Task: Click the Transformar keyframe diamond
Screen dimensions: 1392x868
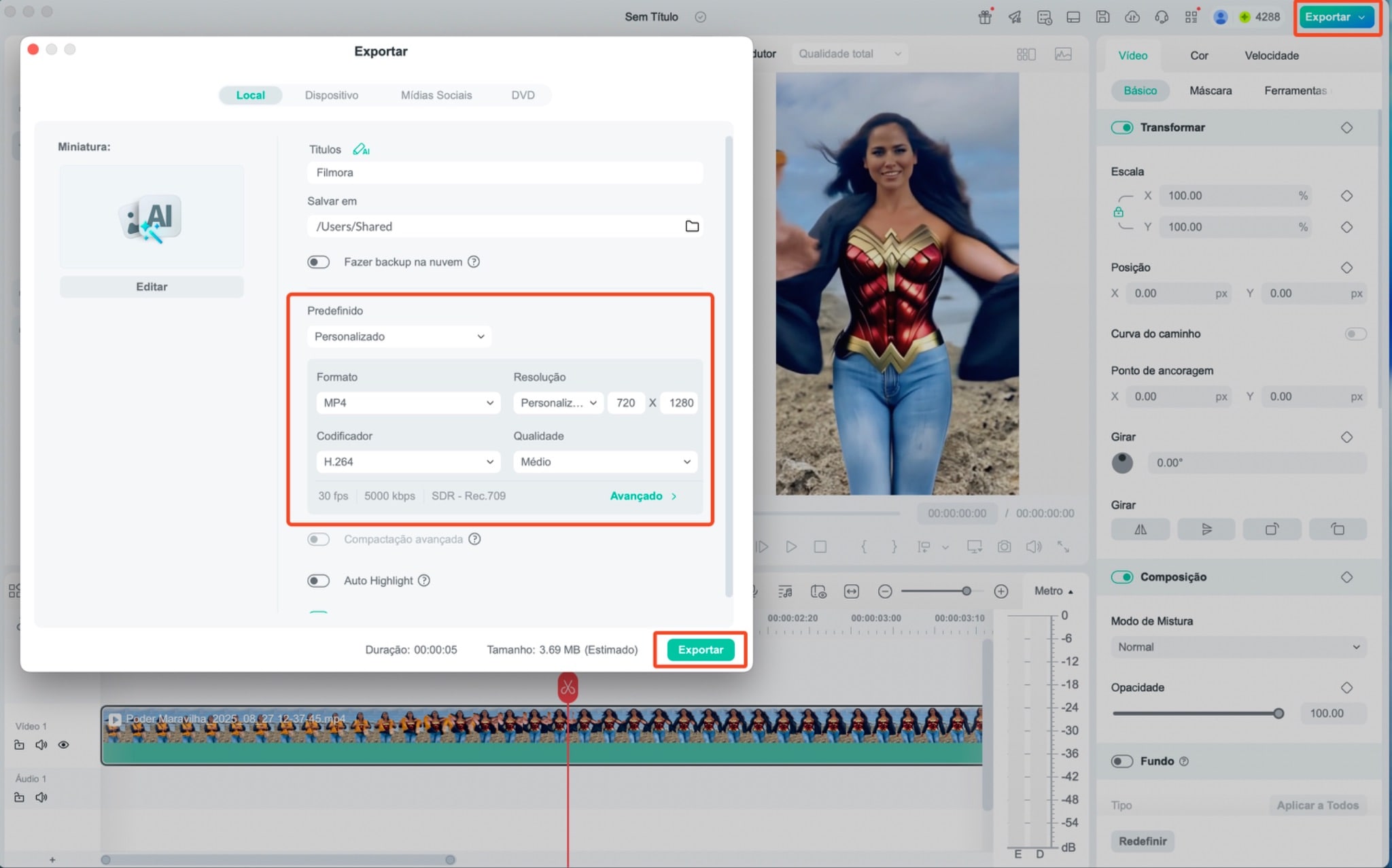Action: coord(1346,128)
